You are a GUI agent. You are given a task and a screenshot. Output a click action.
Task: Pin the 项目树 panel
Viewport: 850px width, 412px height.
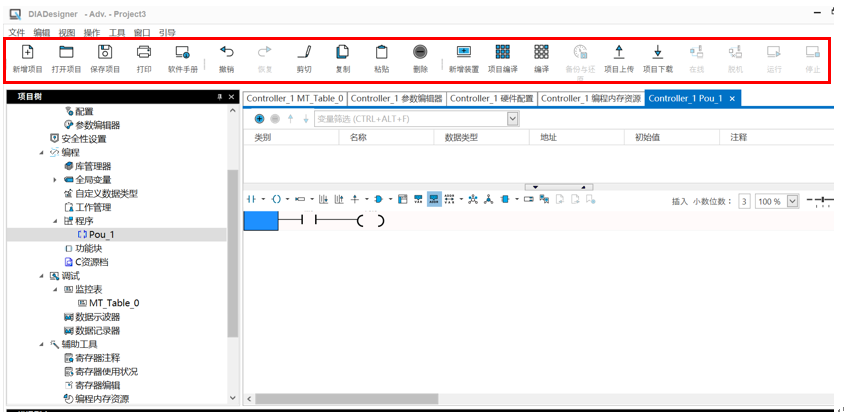[219, 96]
